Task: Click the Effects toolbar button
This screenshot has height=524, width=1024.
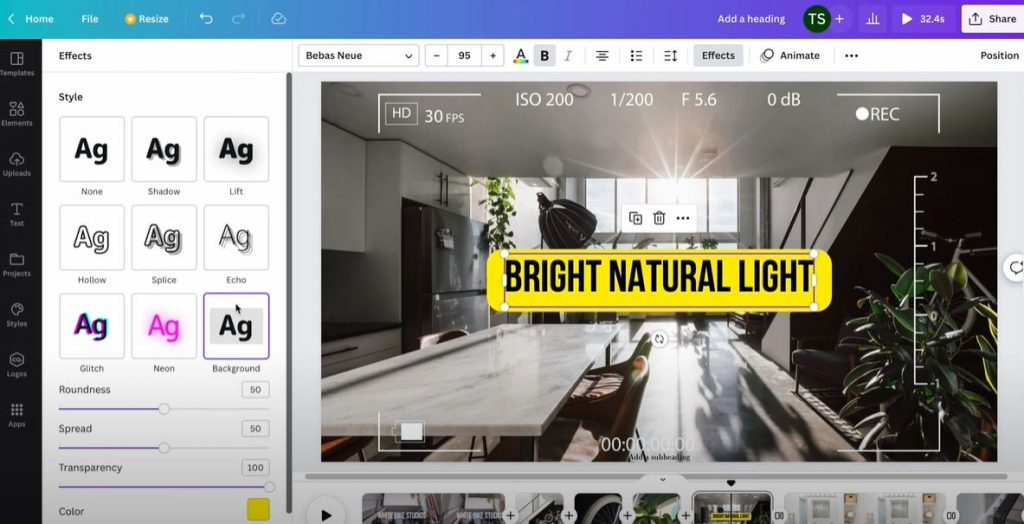Action: click(x=718, y=56)
